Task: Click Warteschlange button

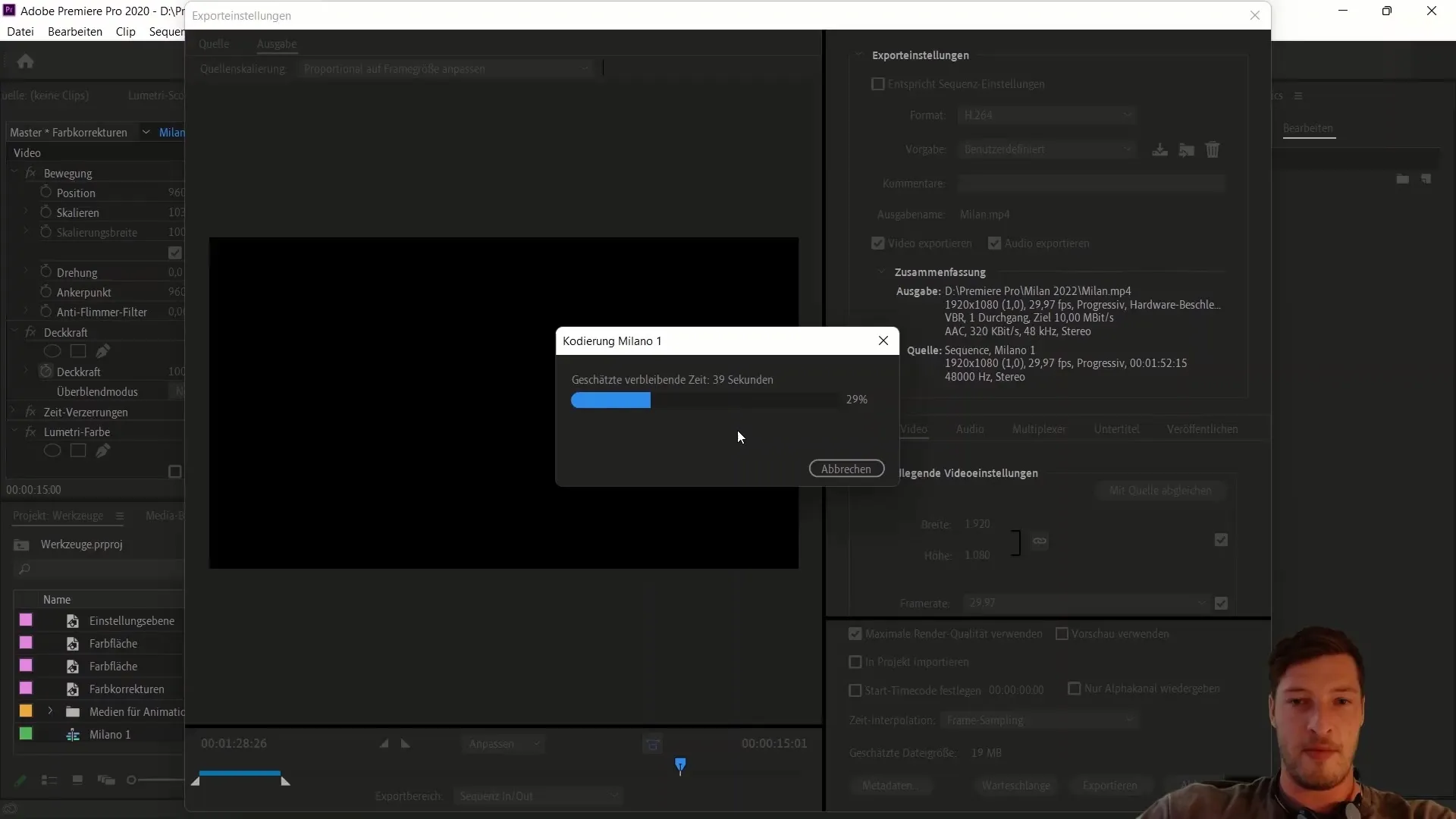Action: point(1016,786)
